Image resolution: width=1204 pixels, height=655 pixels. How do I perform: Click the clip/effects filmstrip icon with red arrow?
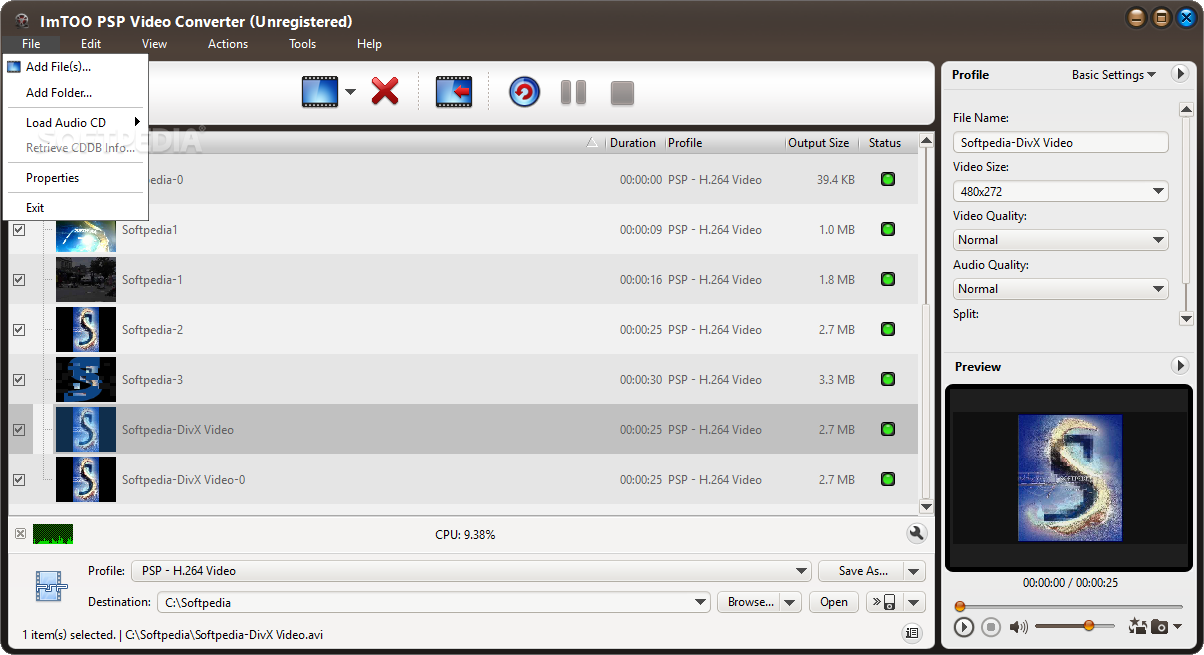[x=453, y=92]
